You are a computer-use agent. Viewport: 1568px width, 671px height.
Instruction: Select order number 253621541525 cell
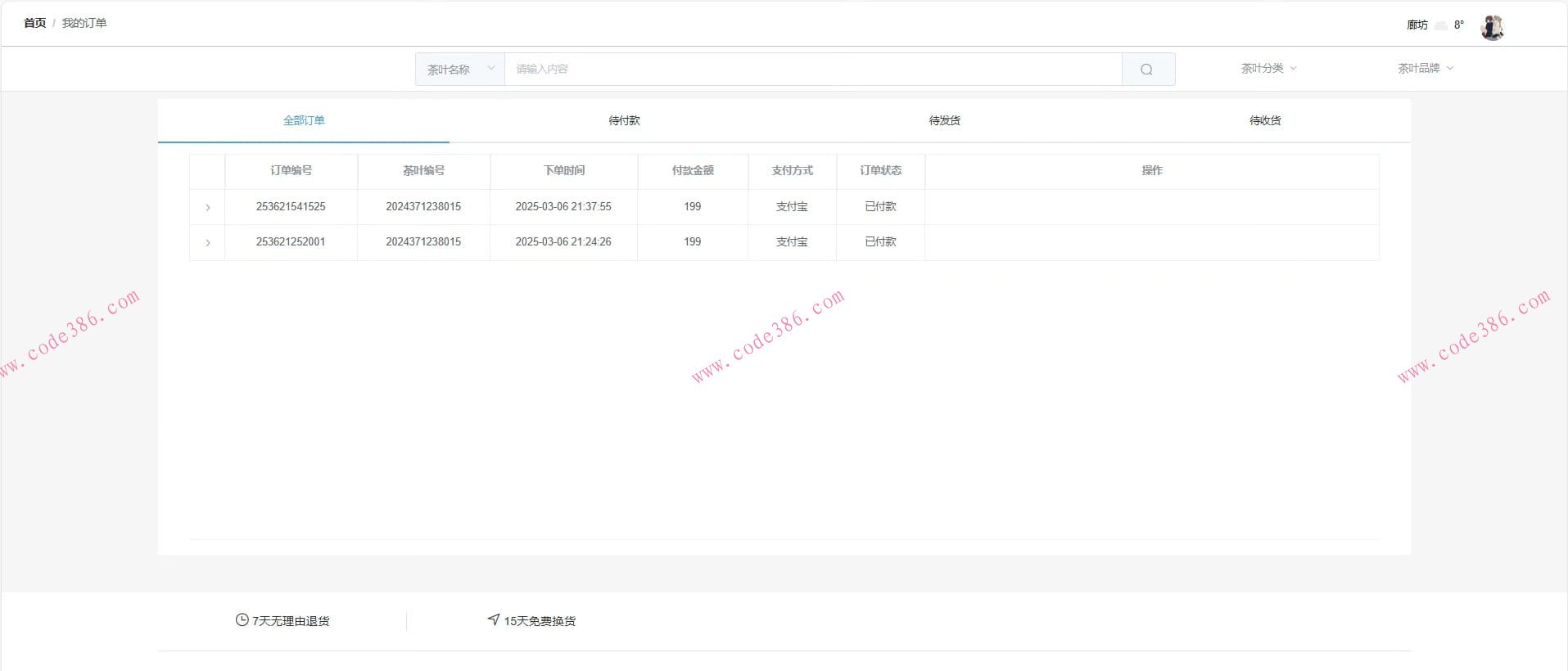(291, 207)
